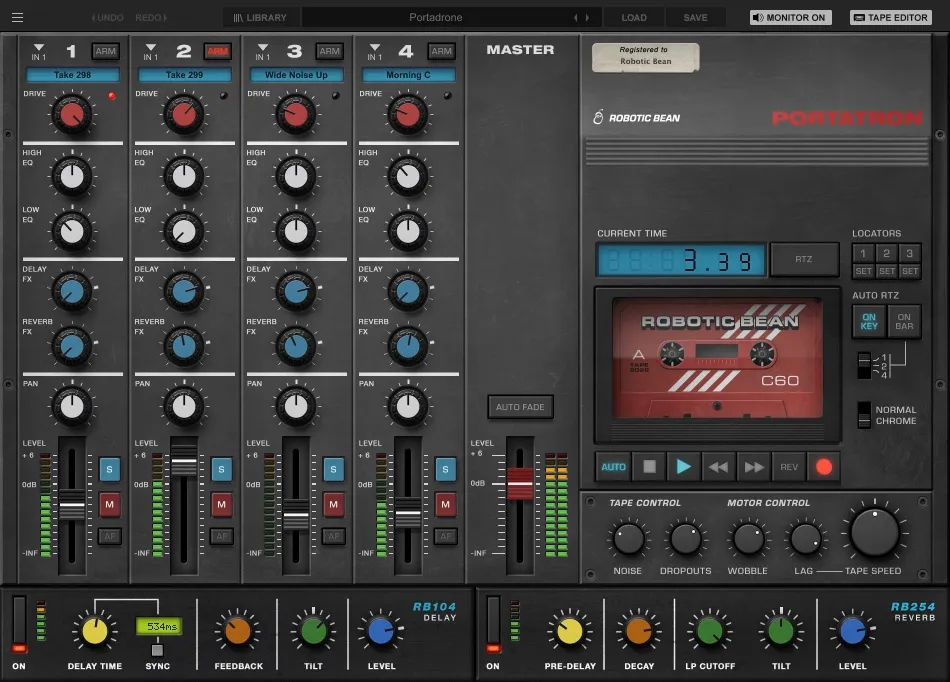Fast forward the tape
The height and width of the screenshot is (682, 950).
tap(754, 466)
